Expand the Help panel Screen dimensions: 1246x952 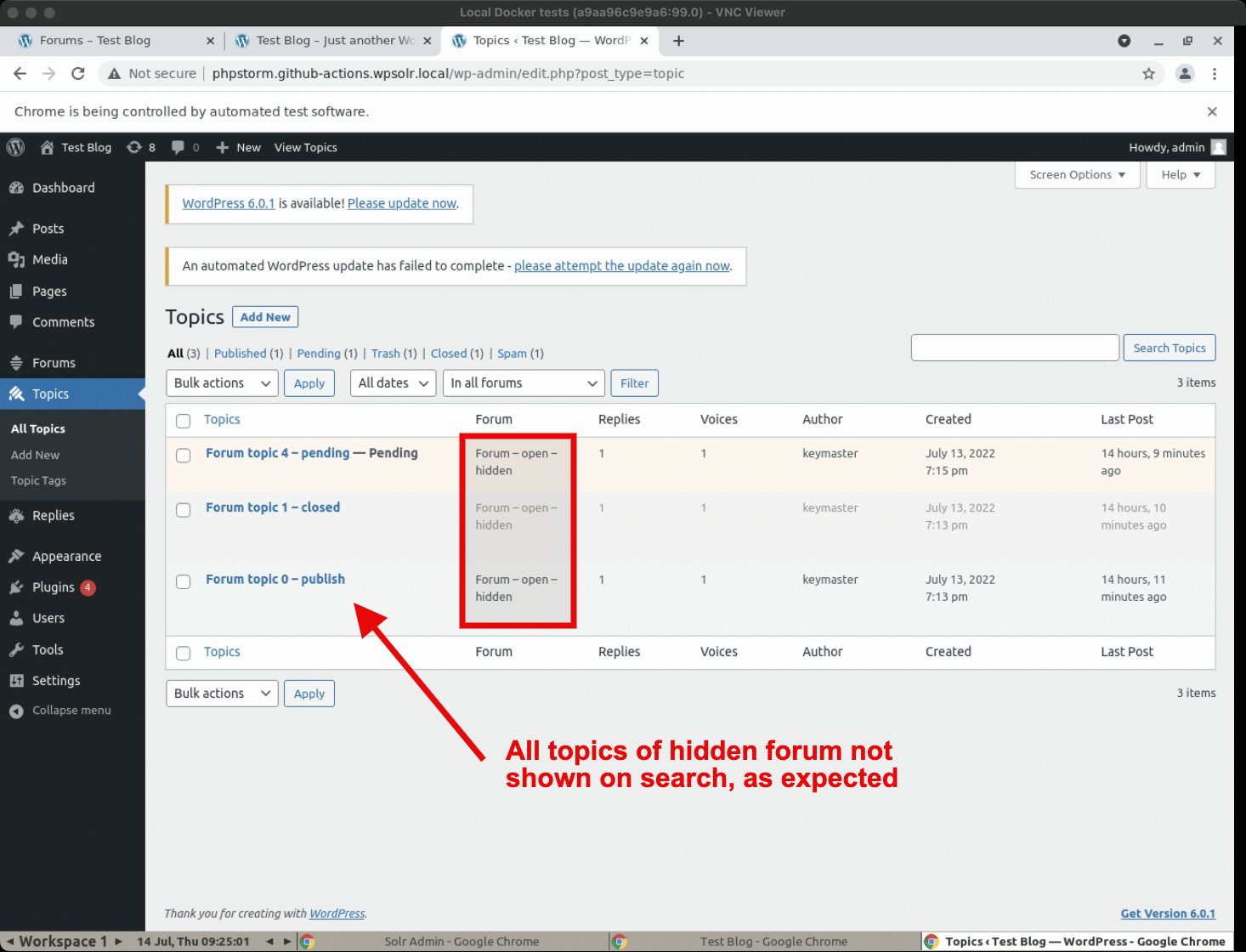point(1181,175)
